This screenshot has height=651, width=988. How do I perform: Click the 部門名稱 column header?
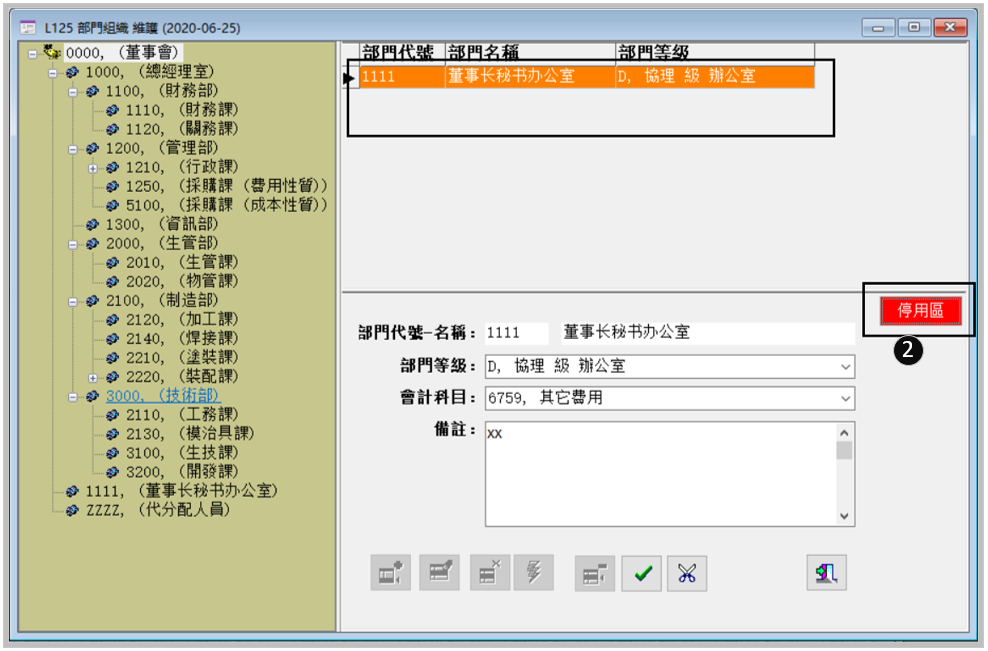pyautogui.click(x=530, y=52)
